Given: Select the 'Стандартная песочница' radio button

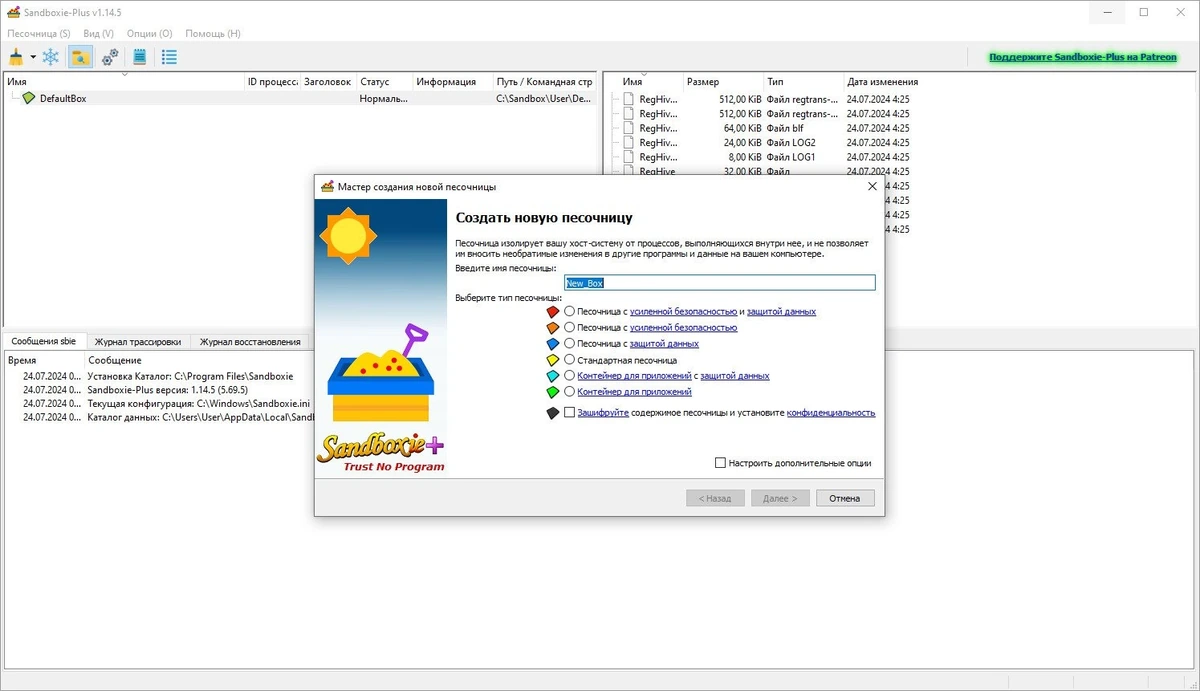Looking at the screenshot, I should tap(570, 359).
